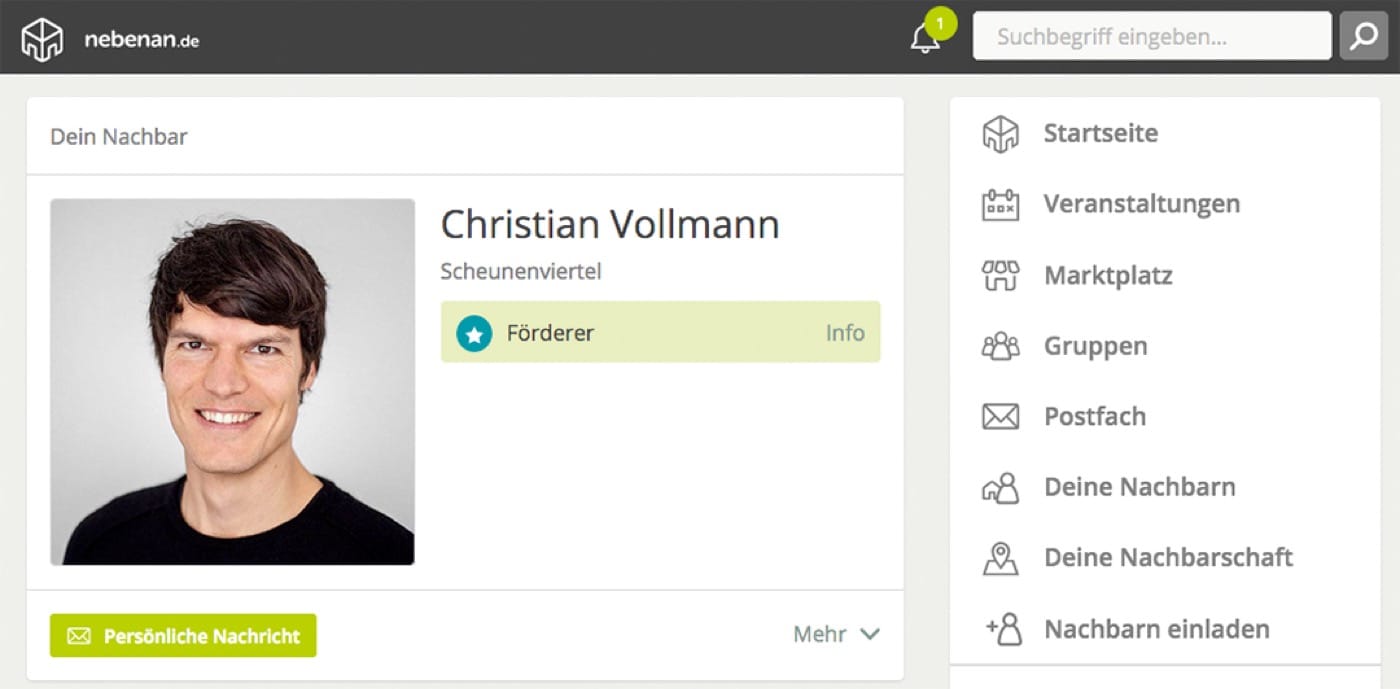Viewport: 1400px width, 689px height.
Task: Click the Marktplatz stall icon
Action: point(1000,276)
